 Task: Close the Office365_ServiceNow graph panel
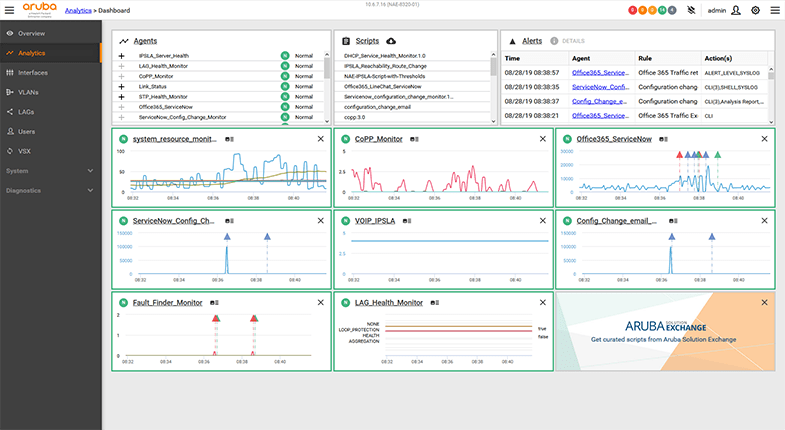(764, 139)
